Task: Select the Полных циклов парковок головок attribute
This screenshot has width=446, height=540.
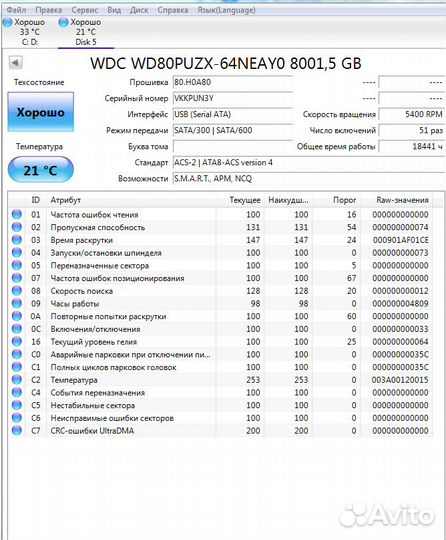Action: click(113, 367)
